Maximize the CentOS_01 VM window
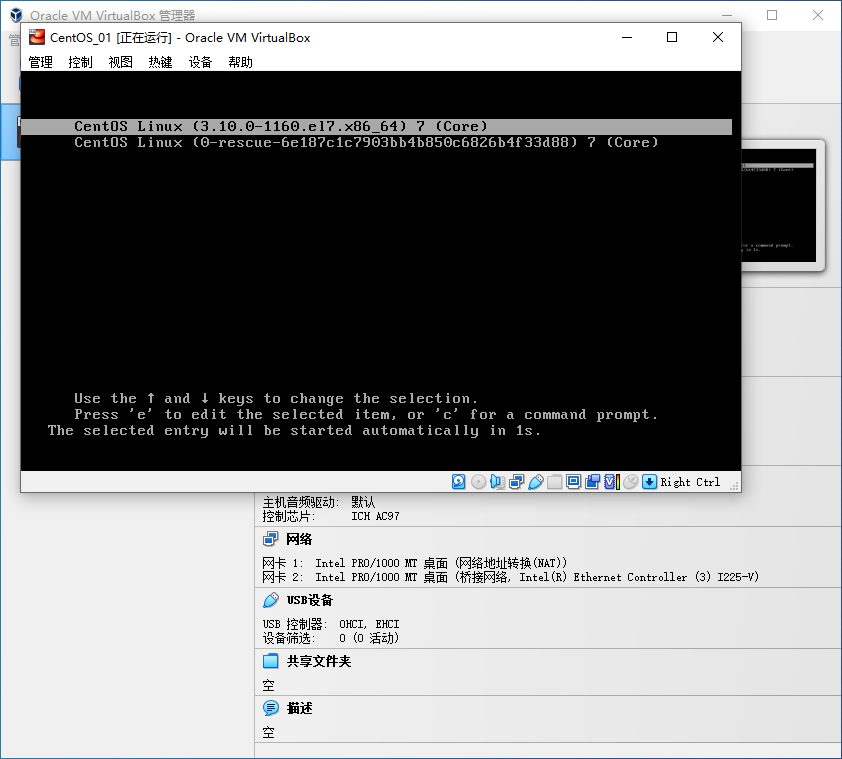 (672, 37)
